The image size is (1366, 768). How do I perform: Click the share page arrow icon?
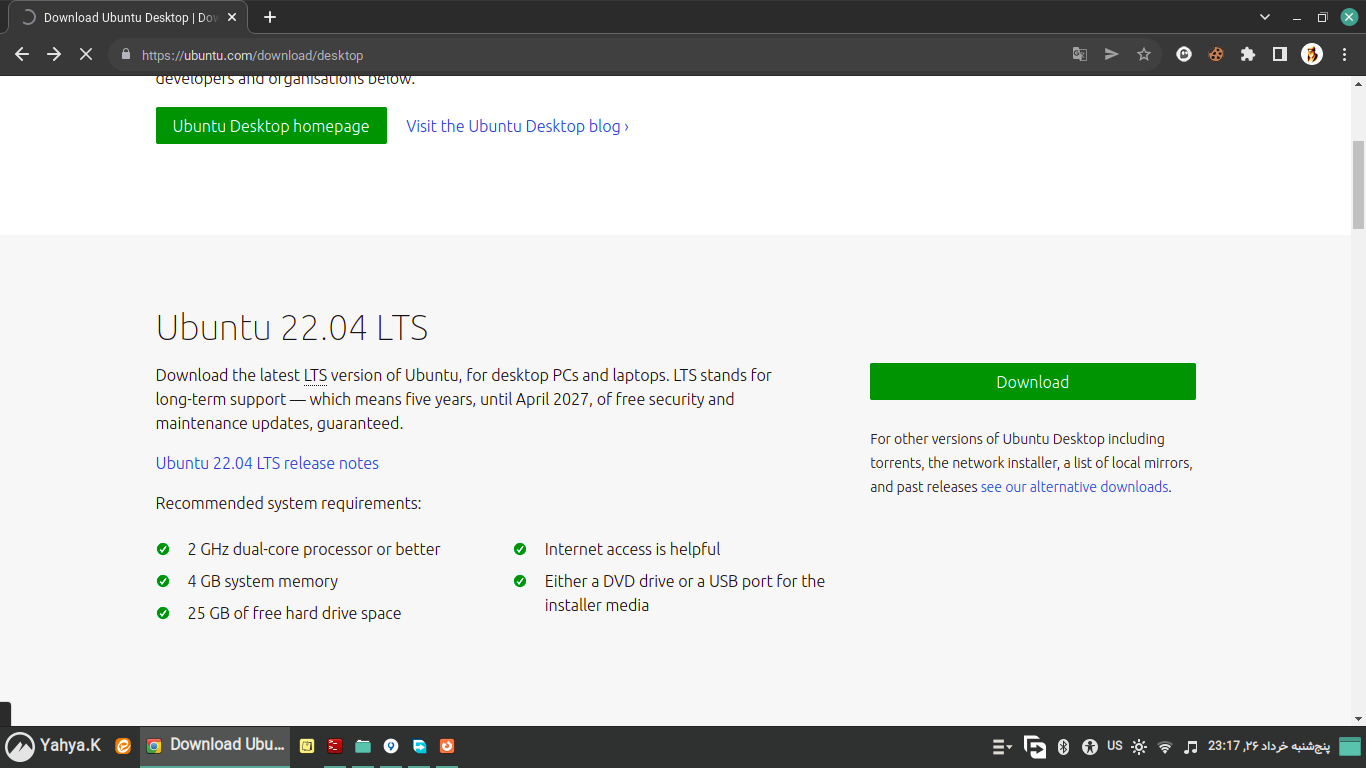(x=1111, y=55)
